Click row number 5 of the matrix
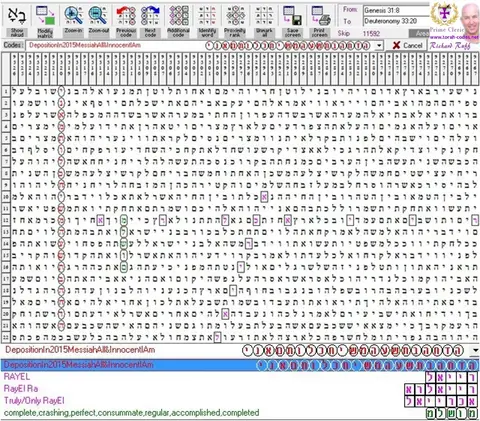 (6, 138)
